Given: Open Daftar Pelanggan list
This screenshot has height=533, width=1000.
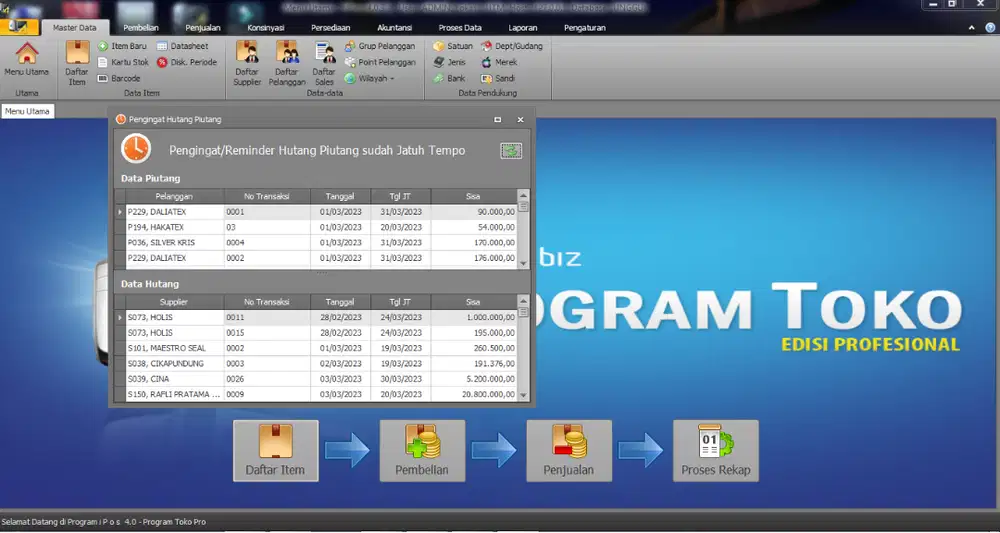Looking at the screenshot, I should point(287,62).
